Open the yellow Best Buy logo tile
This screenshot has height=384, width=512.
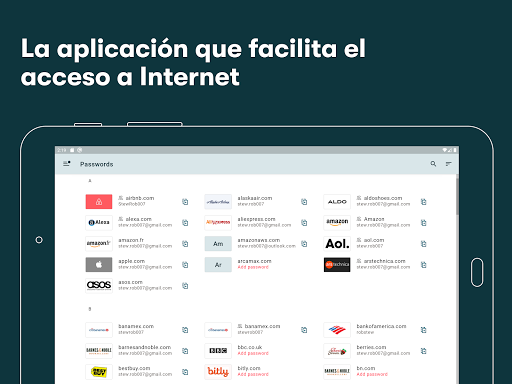99,372
